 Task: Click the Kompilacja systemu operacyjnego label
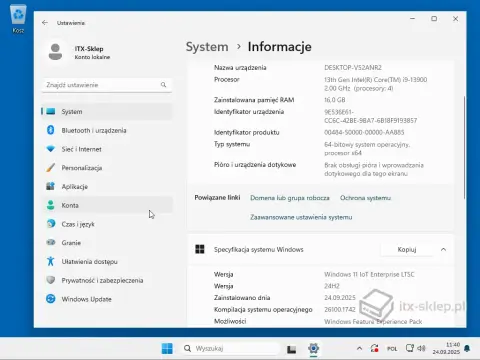263,309
